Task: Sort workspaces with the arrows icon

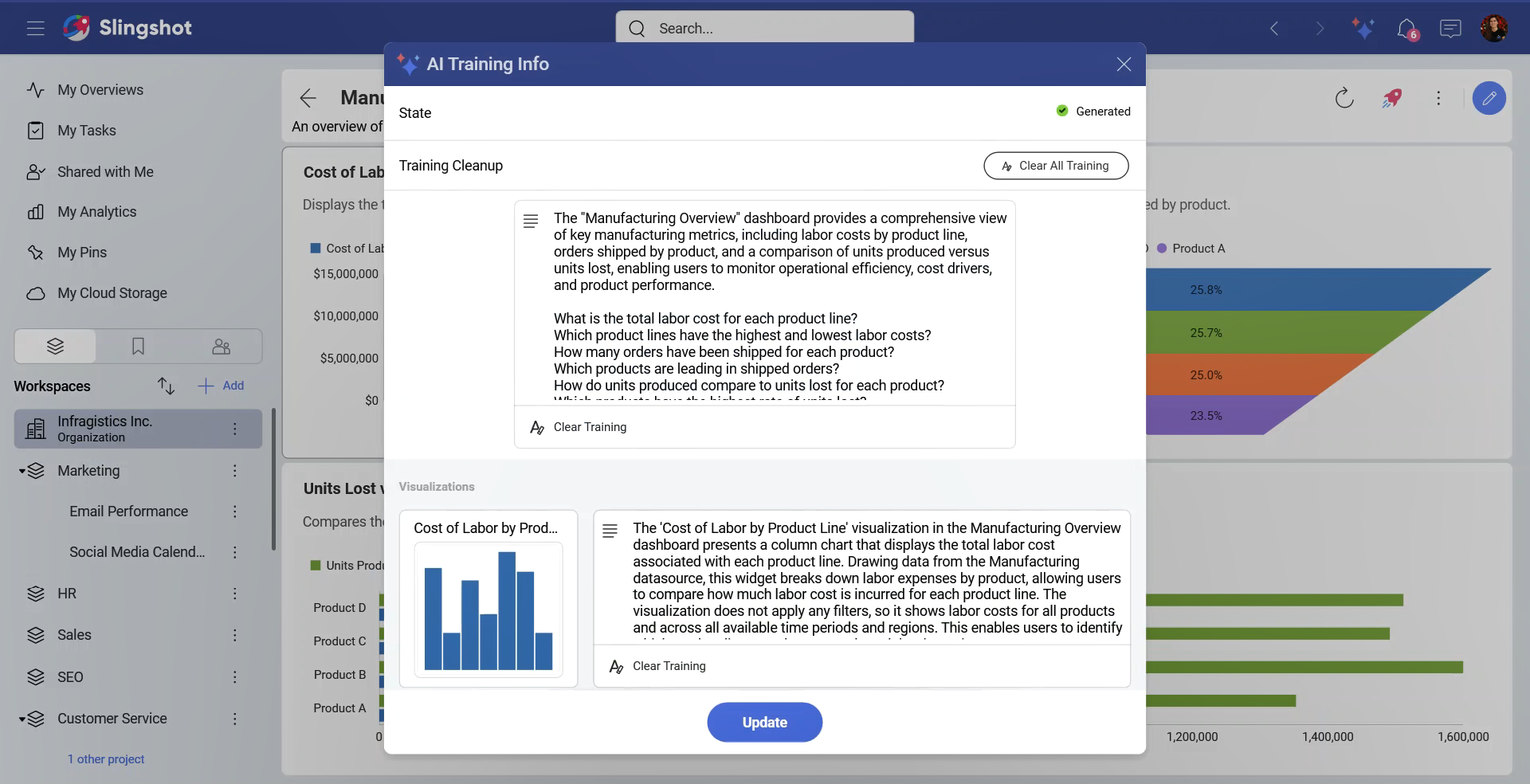Action: (x=166, y=386)
